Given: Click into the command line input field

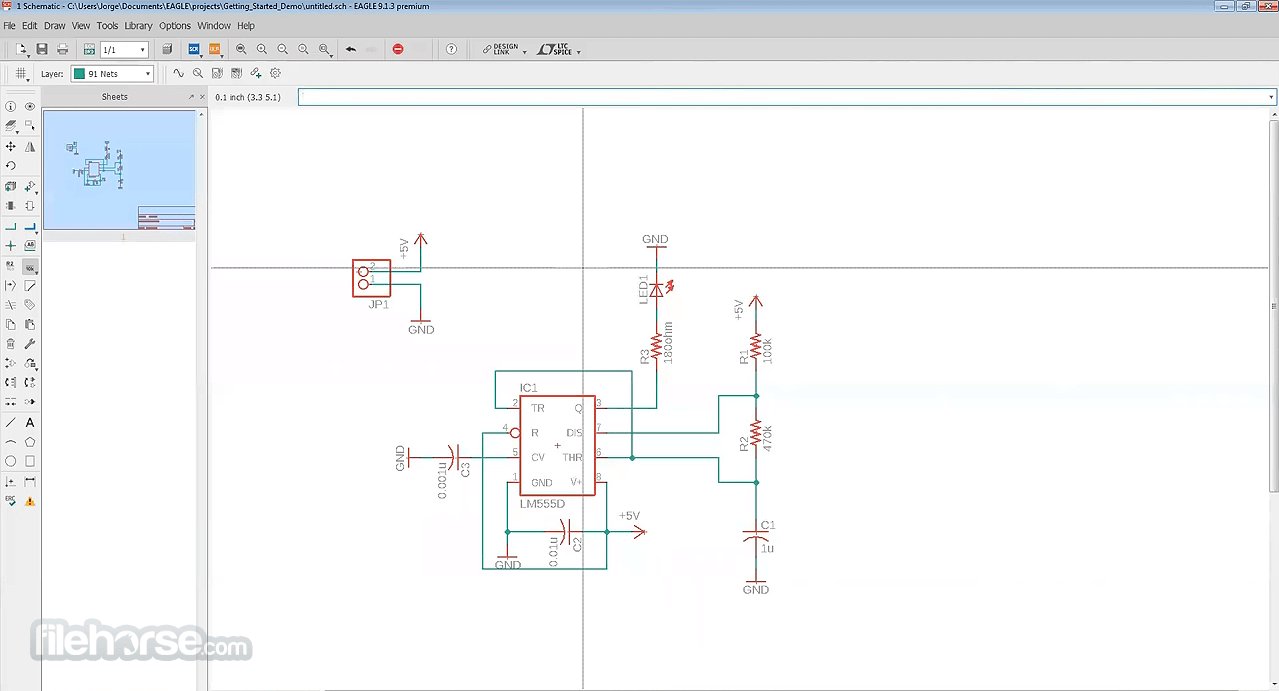Looking at the screenshot, I should coord(781,97).
